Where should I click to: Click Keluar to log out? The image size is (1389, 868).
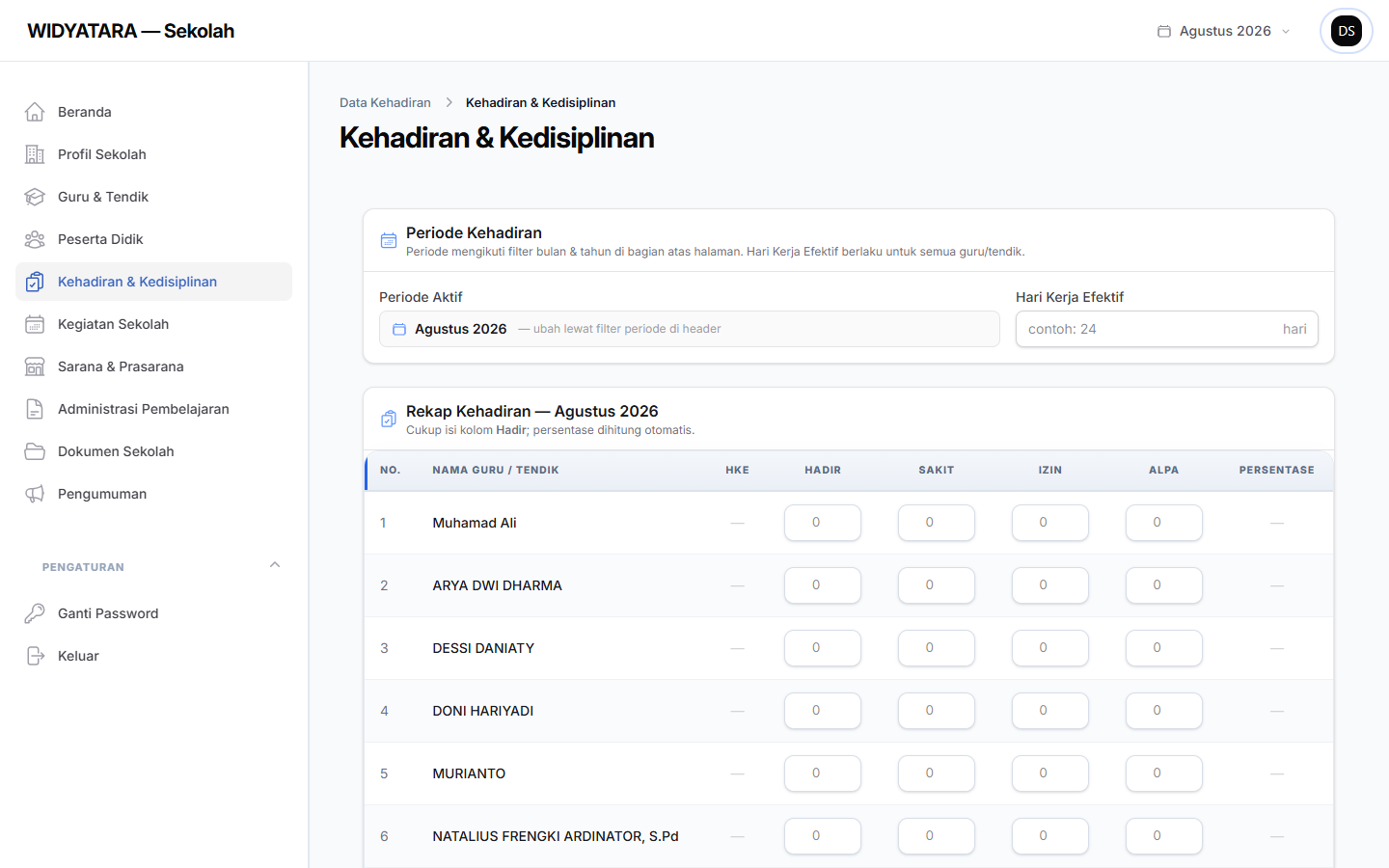(153, 656)
